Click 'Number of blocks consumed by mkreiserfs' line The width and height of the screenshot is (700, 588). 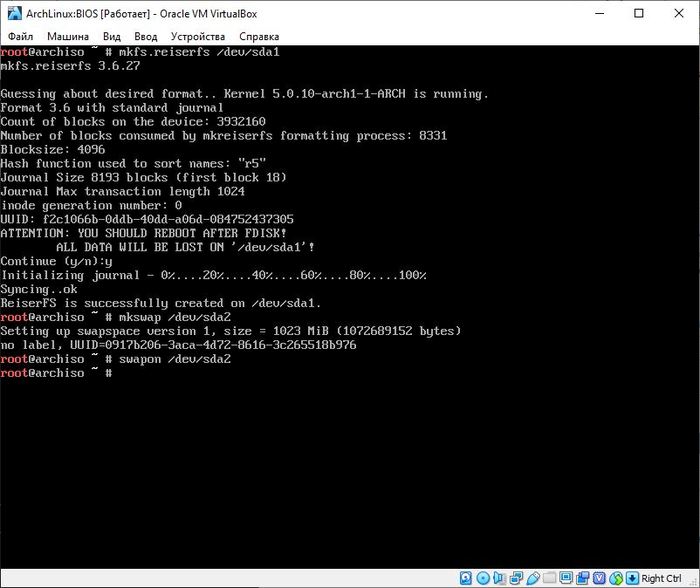pyautogui.click(x=224, y=136)
